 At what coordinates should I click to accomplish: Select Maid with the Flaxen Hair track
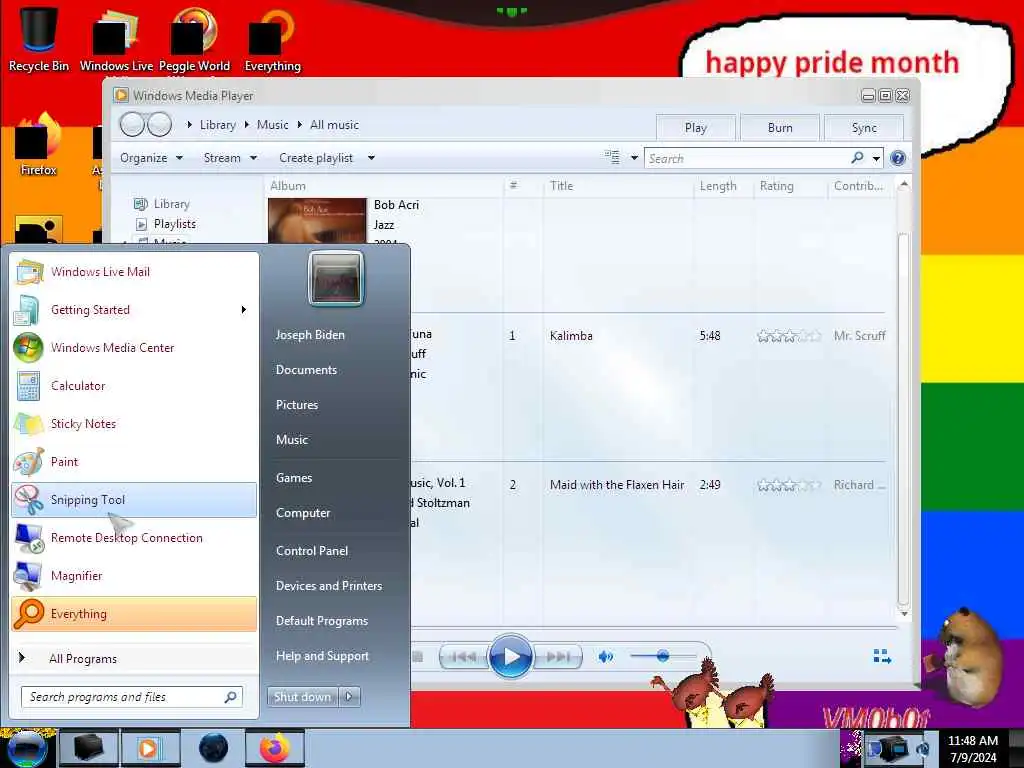pyautogui.click(x=617, y=485)
